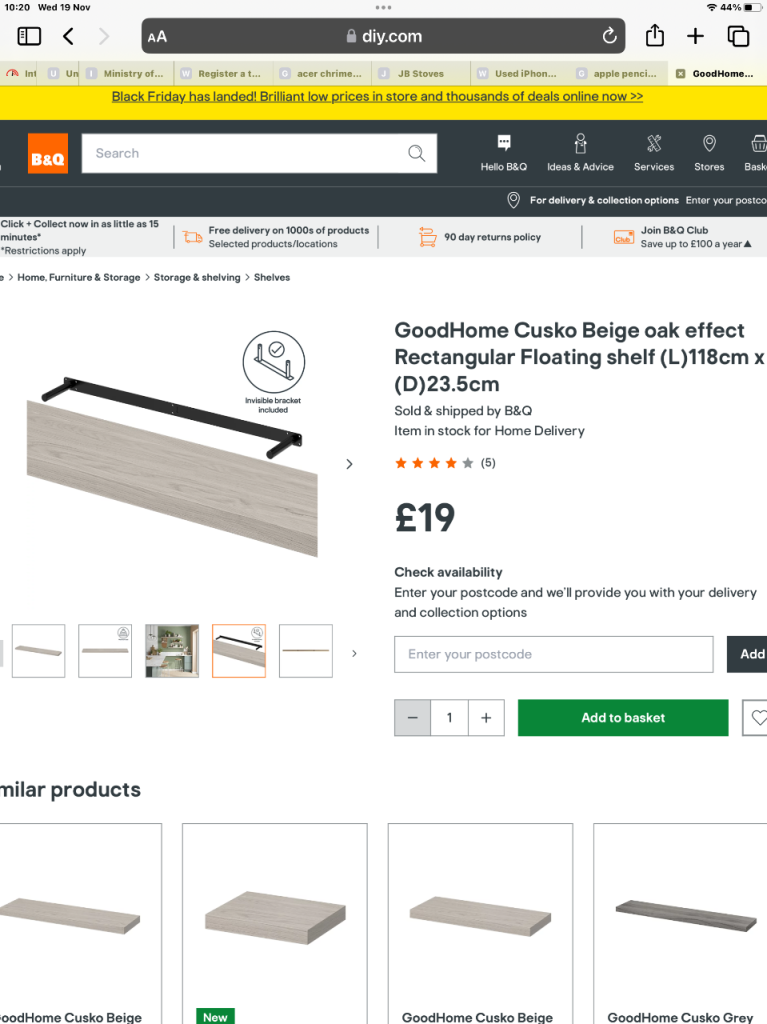Select the kitchen lifestyle photo thumbnail
767x1024 pixels.
tap(171, 650)
